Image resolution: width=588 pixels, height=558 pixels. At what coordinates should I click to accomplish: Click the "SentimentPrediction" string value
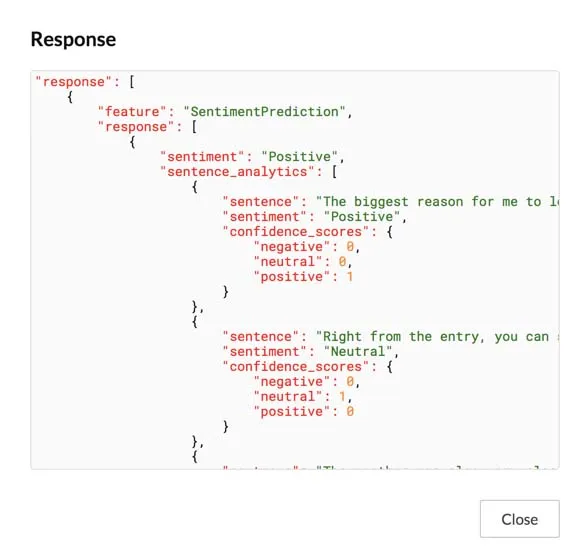point(264,112)
